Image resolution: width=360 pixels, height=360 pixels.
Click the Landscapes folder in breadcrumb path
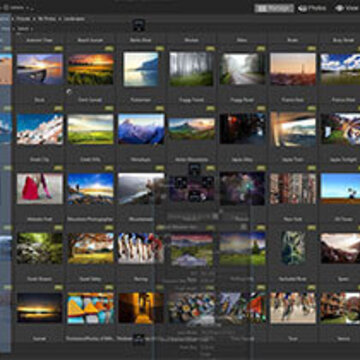point(74,19)
